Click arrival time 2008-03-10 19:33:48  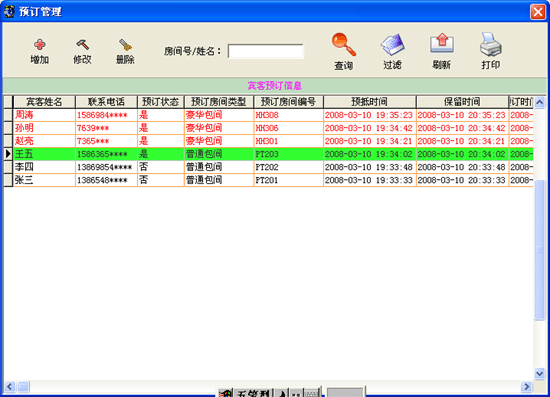[370, 167]
